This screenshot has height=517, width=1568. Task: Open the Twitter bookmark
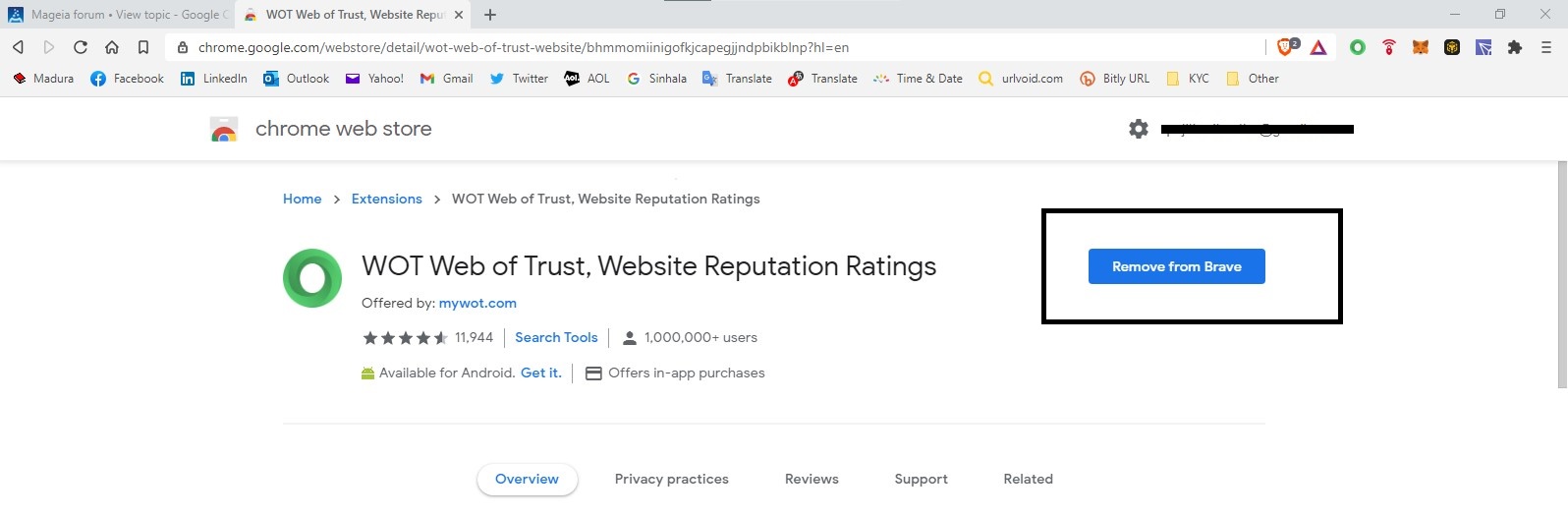tap(519, 79)
